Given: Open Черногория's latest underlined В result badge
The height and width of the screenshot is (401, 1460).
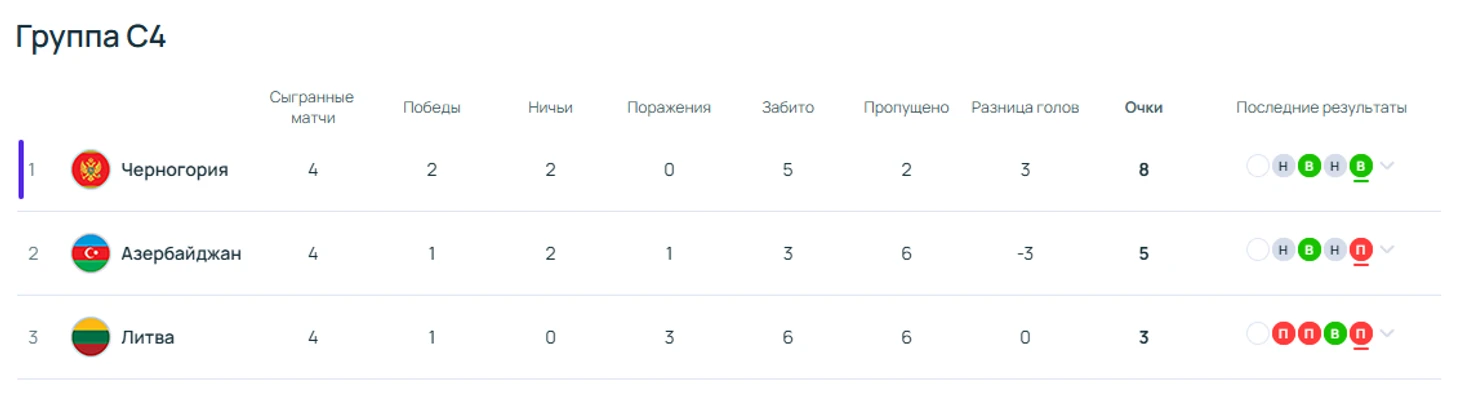Looking at the screenshot, I should point(1360,166).
